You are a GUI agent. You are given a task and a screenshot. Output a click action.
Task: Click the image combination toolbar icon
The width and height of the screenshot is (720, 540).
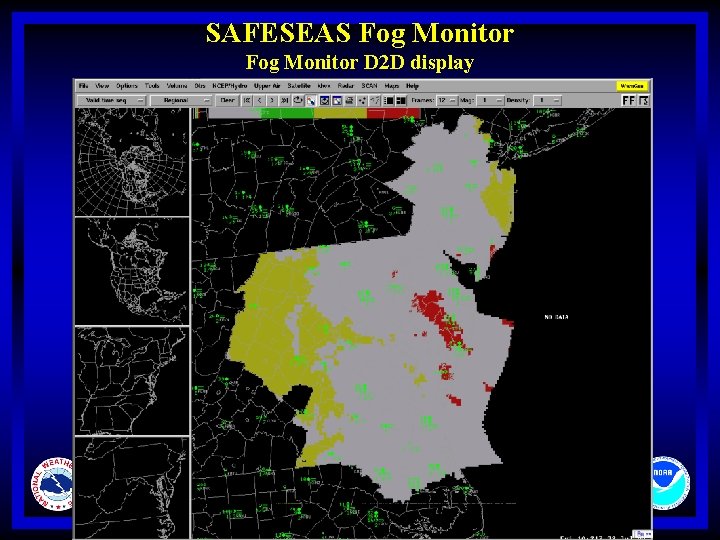click(x=311, y=100)
